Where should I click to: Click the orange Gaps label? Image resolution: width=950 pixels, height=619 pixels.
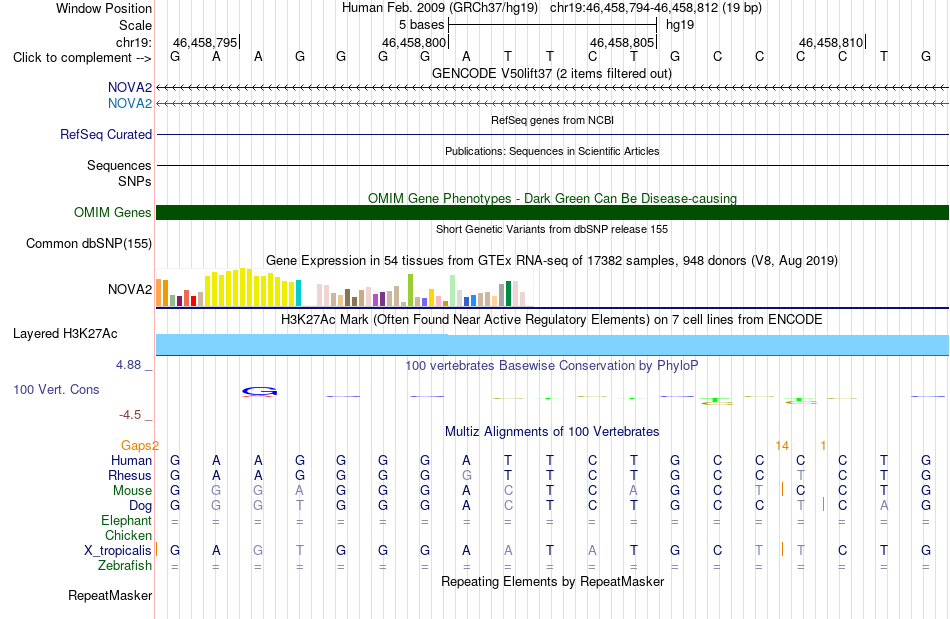tap(136, 446)
